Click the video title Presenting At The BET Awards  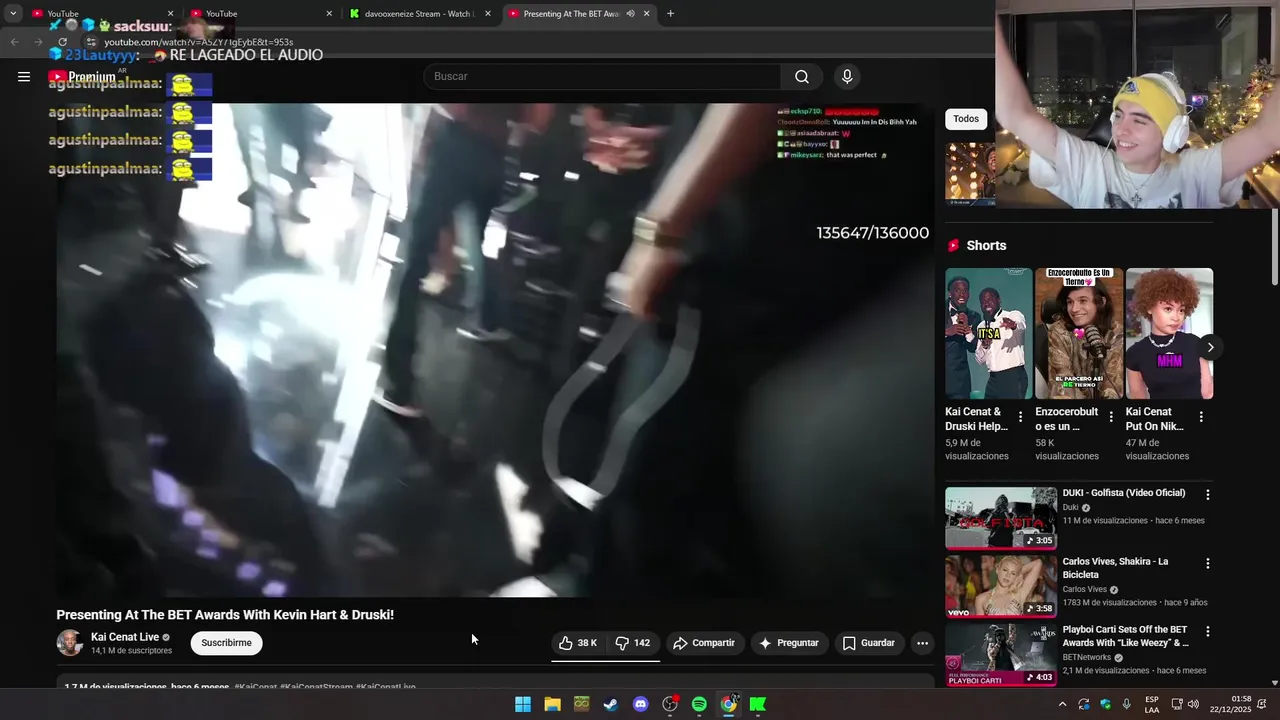pos(225,615)
